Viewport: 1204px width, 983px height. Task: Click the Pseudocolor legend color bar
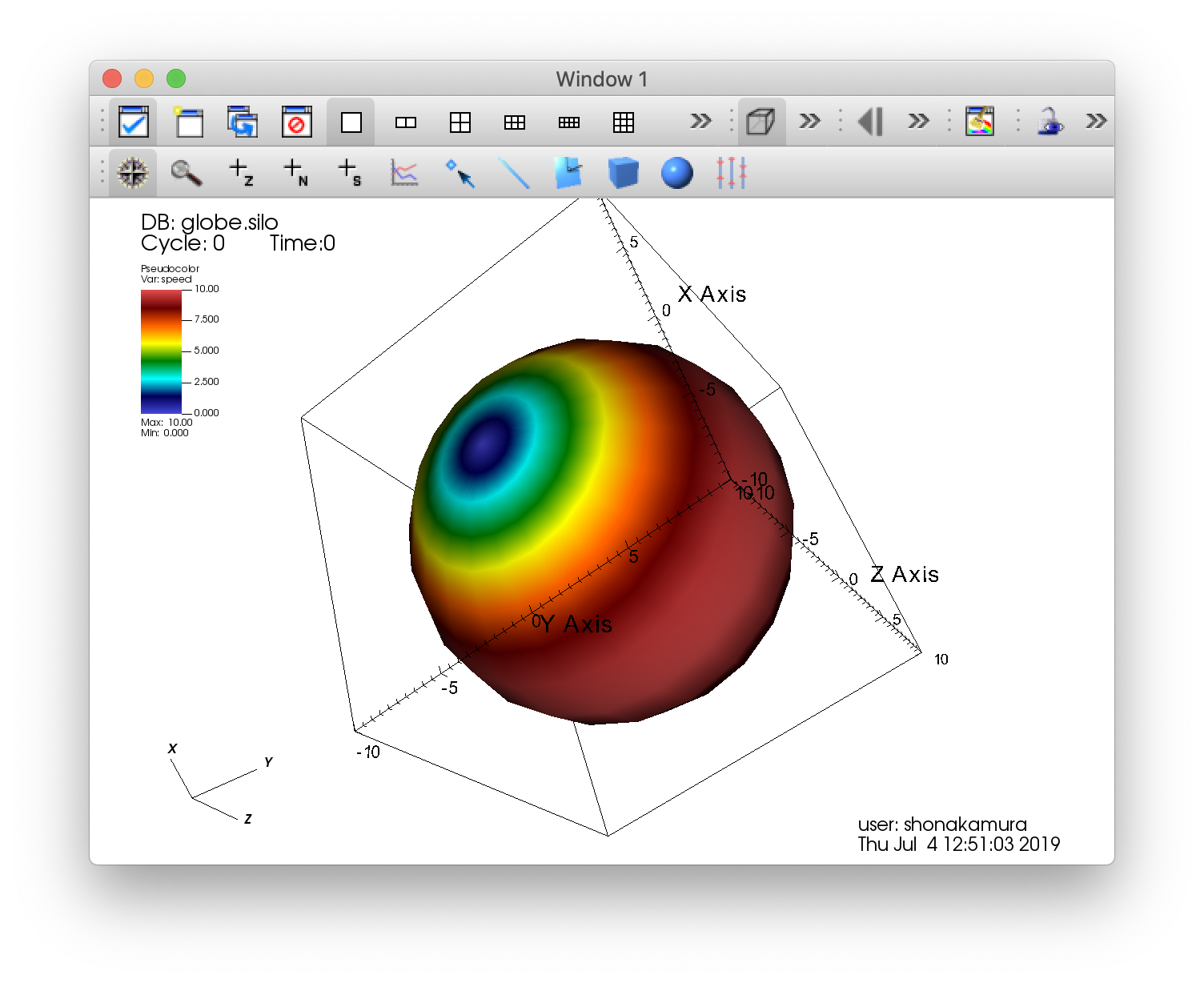click(161, 351)
